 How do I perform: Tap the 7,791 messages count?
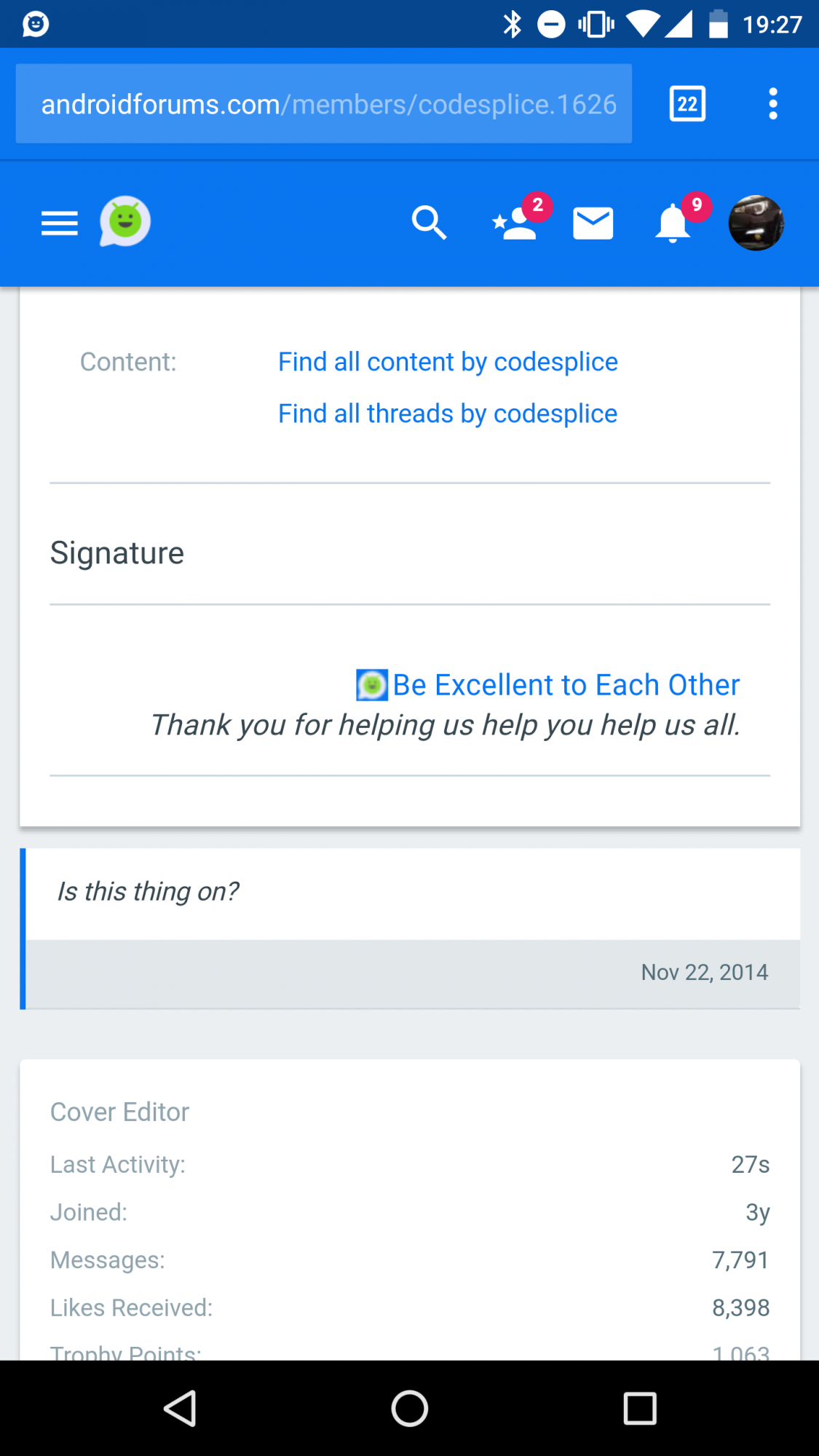coord(740,1260)
